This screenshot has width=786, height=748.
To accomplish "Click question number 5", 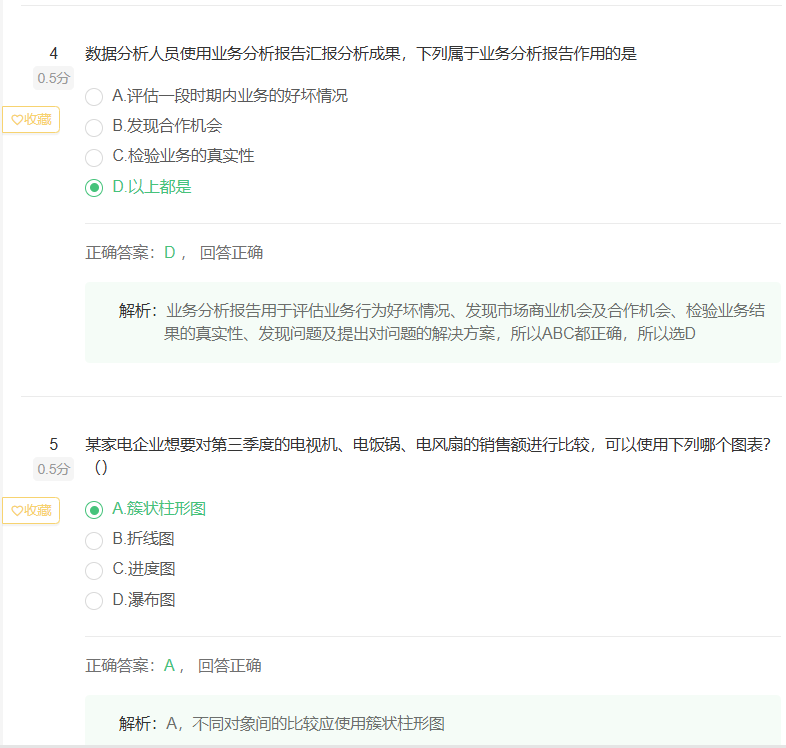I will pos(54,445).
